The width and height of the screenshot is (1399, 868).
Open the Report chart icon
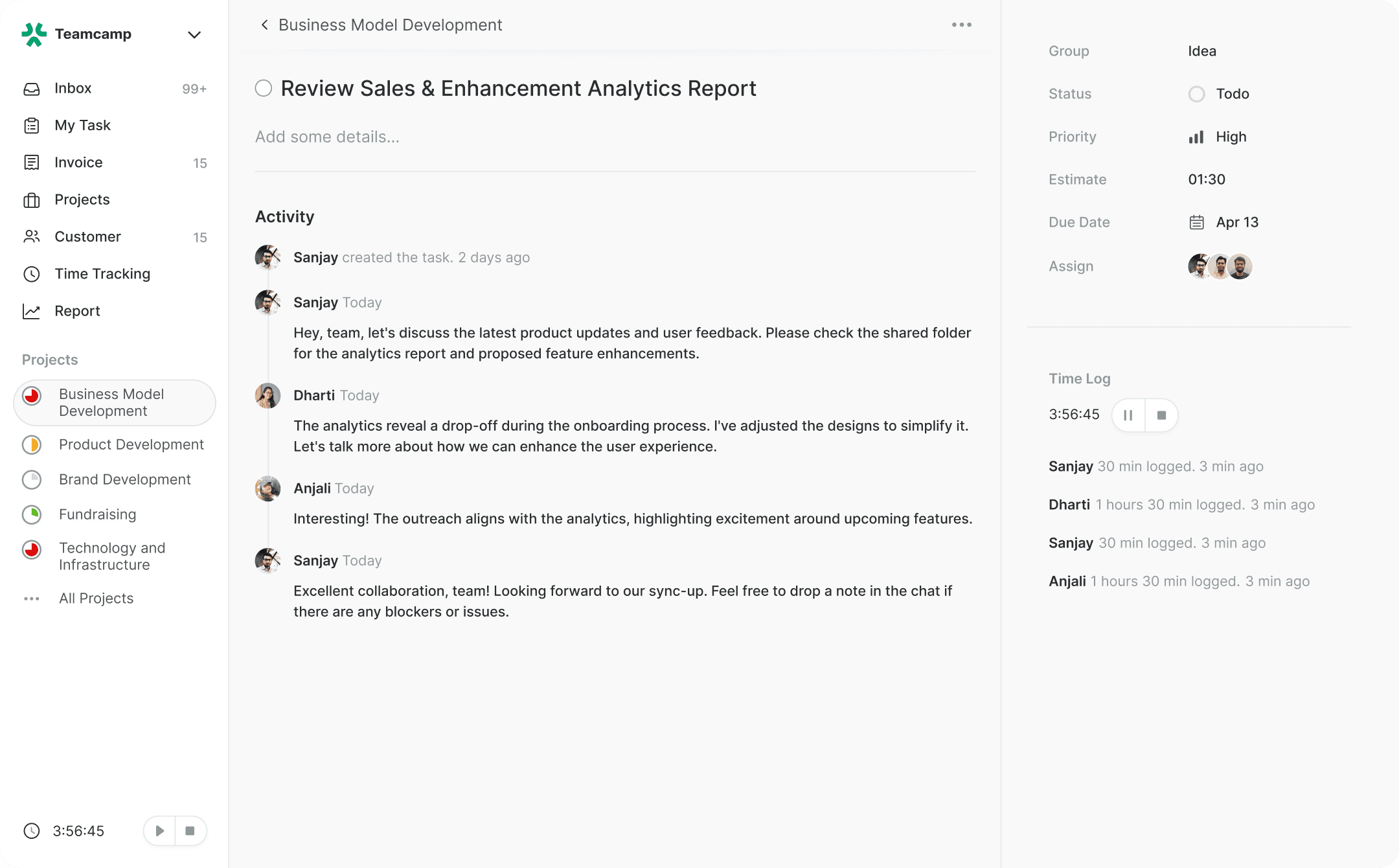(x=32, y=312)
